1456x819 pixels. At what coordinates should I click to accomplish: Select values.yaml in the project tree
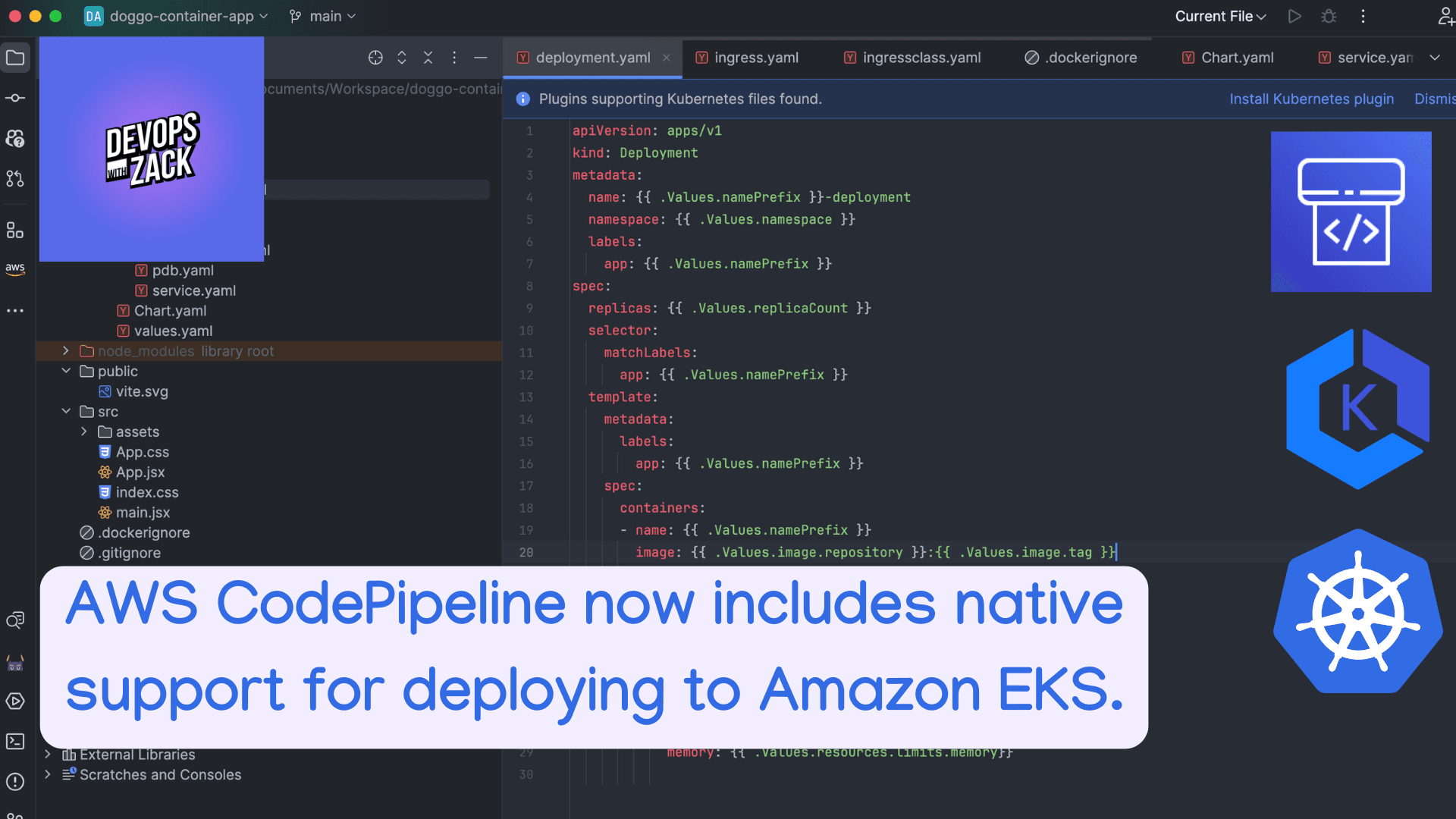[173, 331]
